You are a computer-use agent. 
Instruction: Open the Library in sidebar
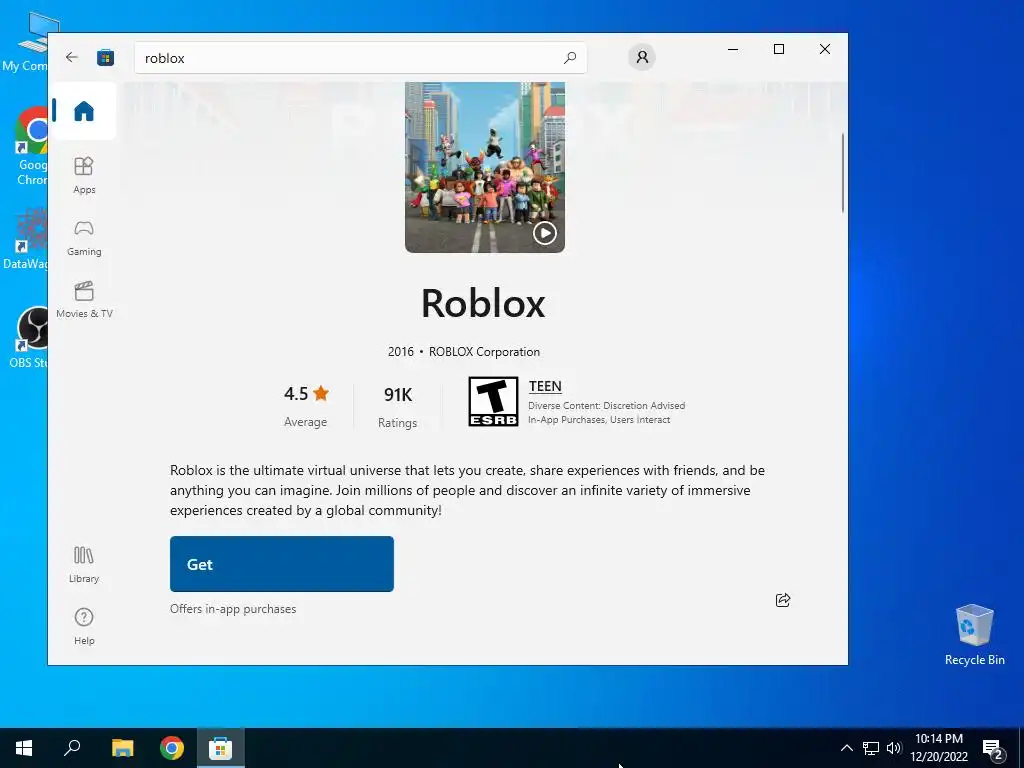pyautogui.click(x=84, y=565)
